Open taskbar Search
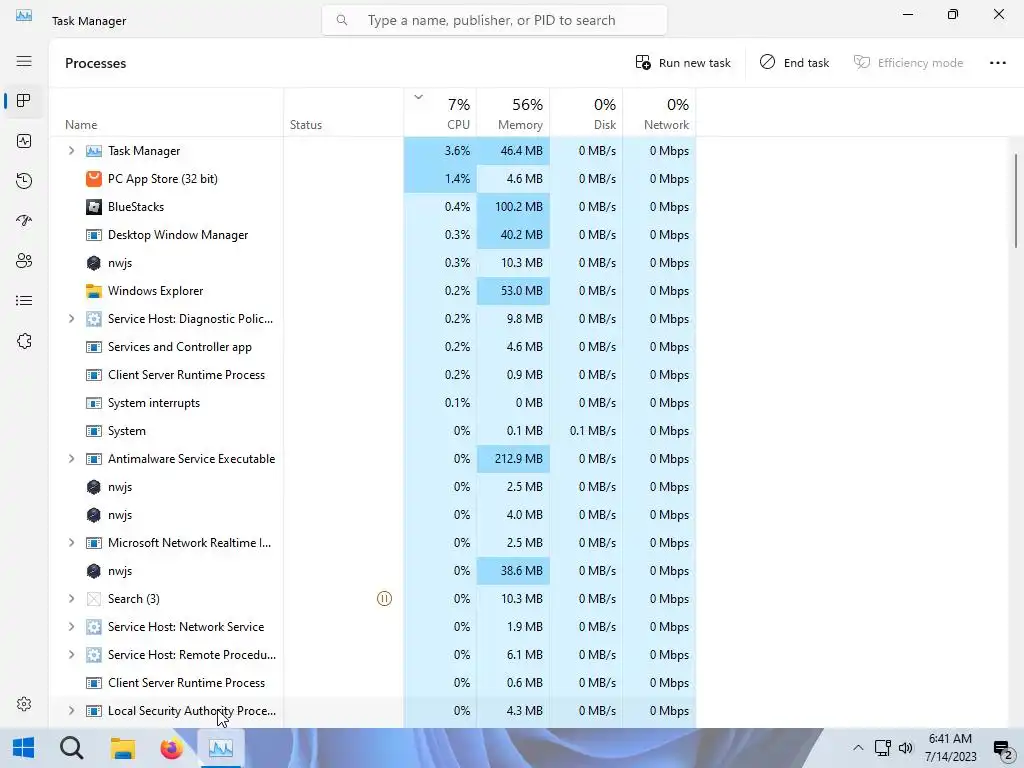The width and height of the screenshot is (1024, 768). 71,748
